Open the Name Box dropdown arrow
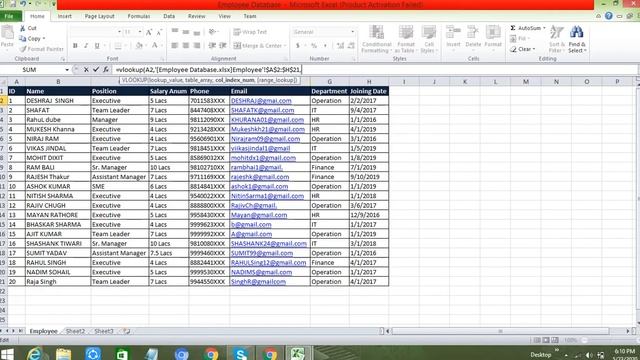The image size is (640, 360). coord(67,70)
